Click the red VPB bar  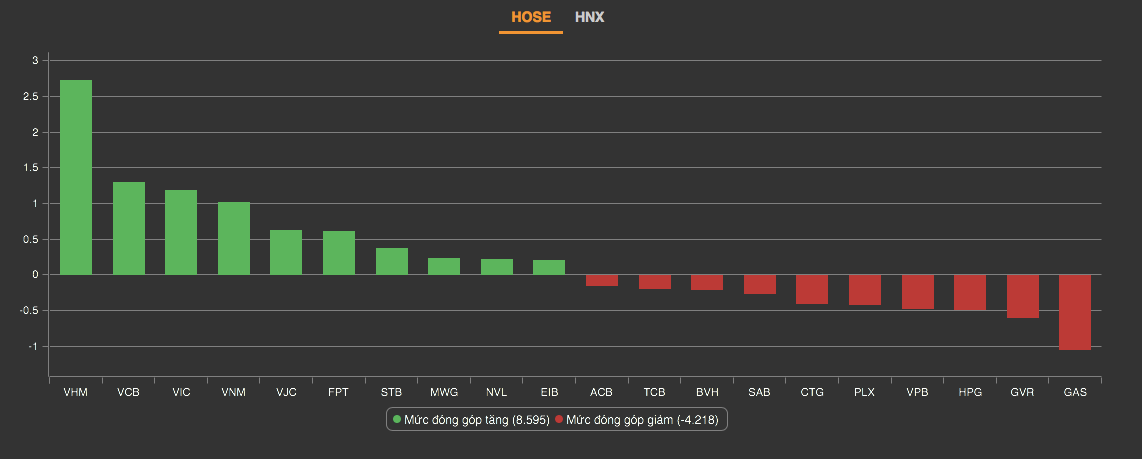(x=917, y=292)
